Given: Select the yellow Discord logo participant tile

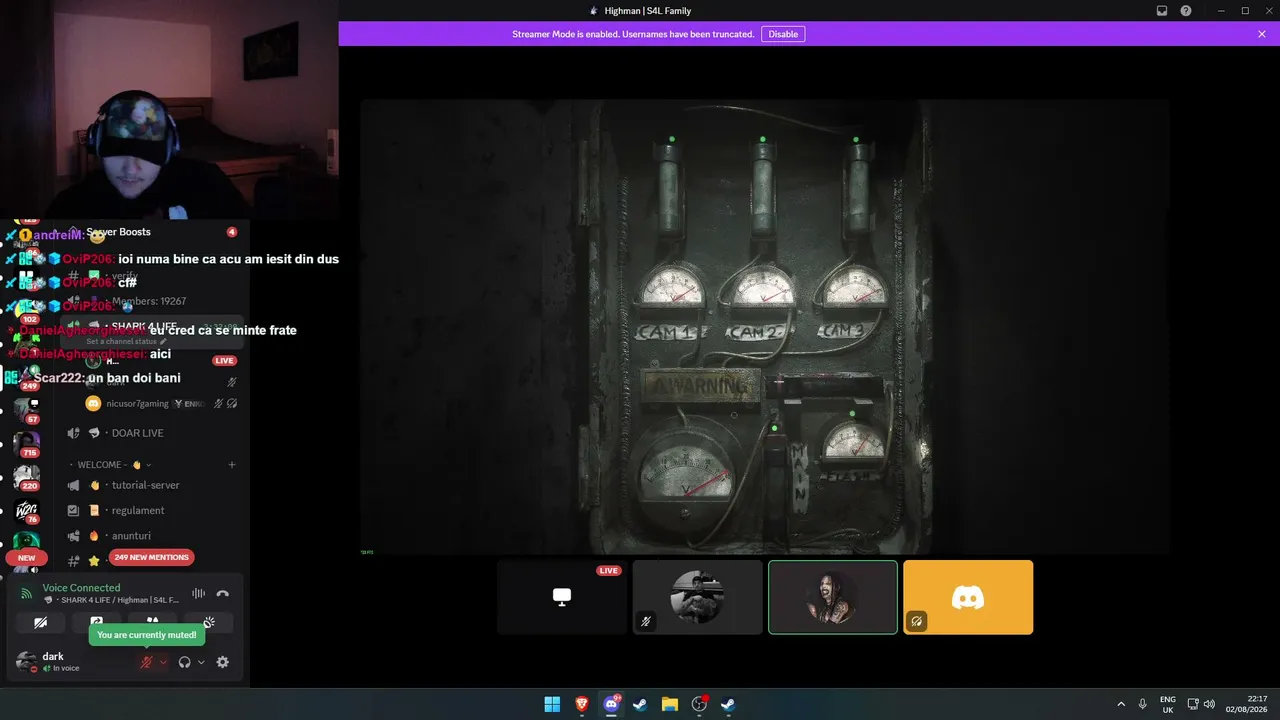Looking at the screenshot, I should pos(968,597).
